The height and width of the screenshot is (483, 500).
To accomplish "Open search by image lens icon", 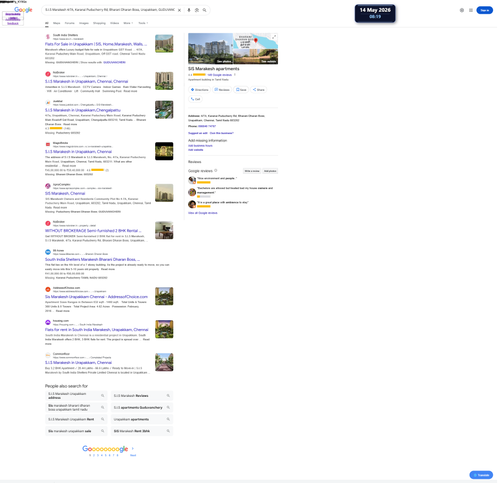I will [197, 10].
